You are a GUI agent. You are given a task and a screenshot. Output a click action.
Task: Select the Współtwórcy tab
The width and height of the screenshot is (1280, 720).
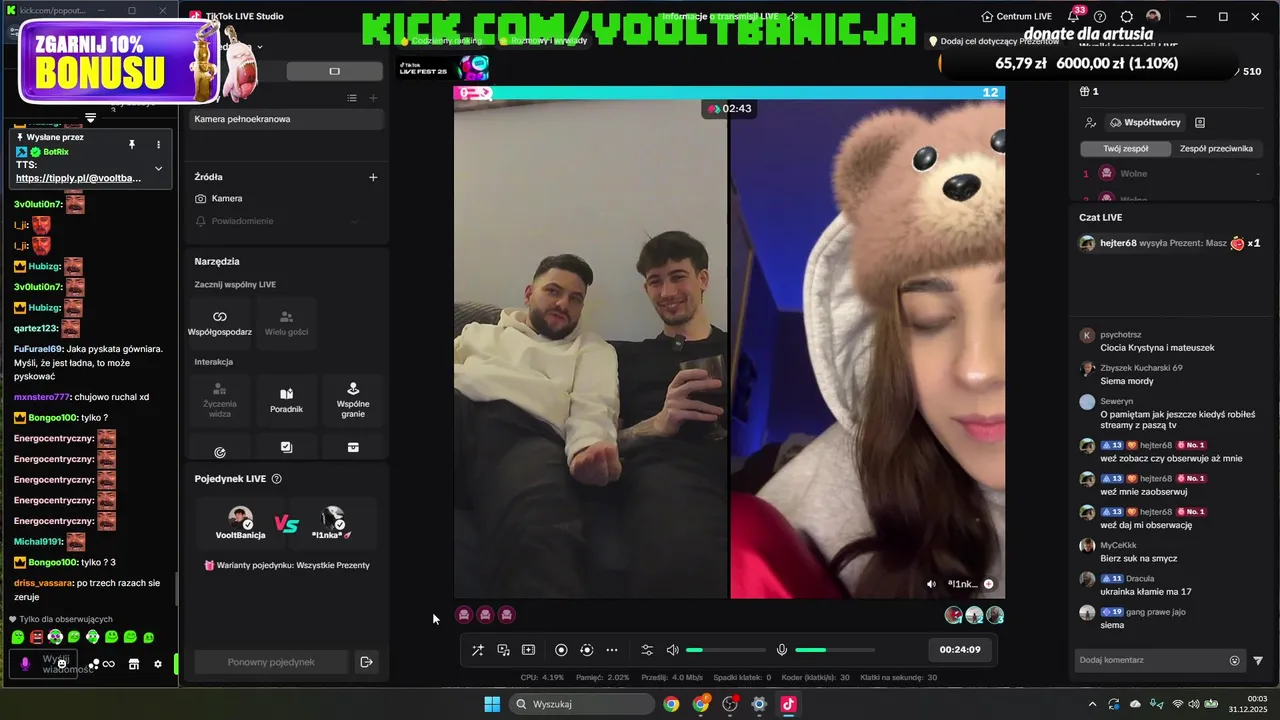pyautogui.click(x=1145, y=122)
